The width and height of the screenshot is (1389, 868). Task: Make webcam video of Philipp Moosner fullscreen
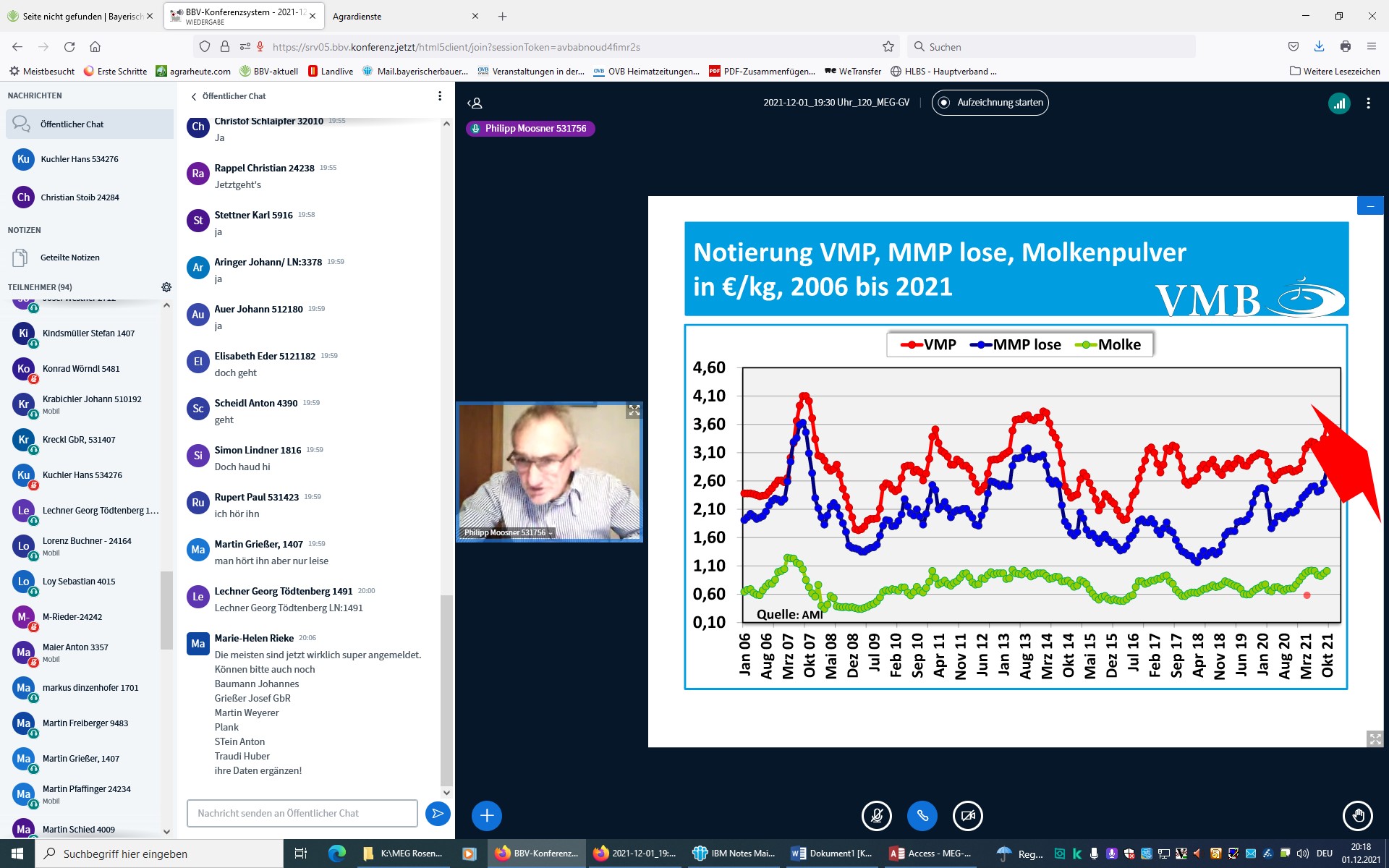[x=634, y=410]
